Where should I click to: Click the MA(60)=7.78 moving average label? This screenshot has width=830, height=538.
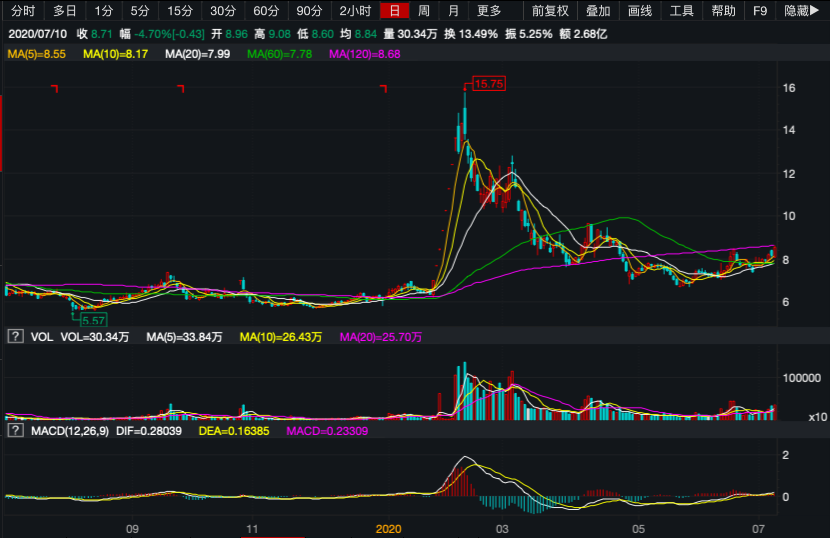(x=279, y=54)
